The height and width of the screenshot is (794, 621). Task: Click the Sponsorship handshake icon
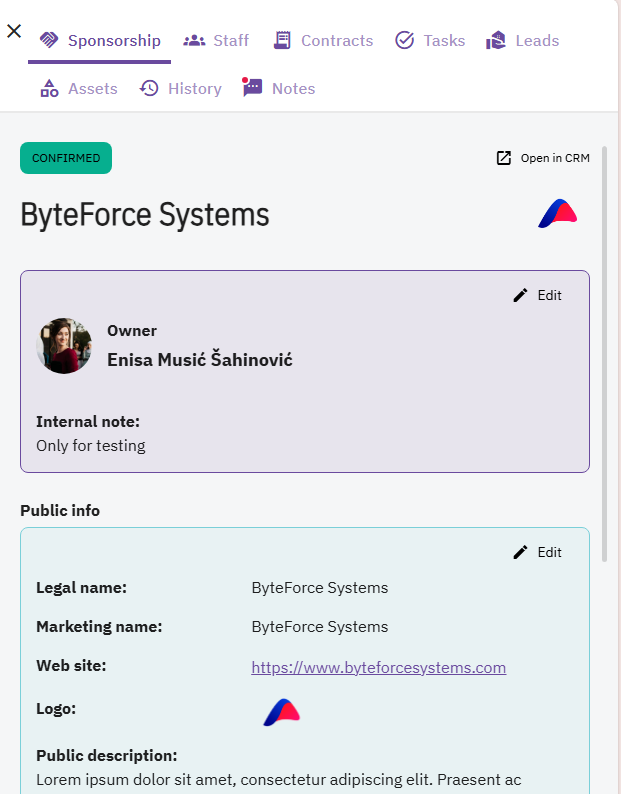[x=49, y=40]
